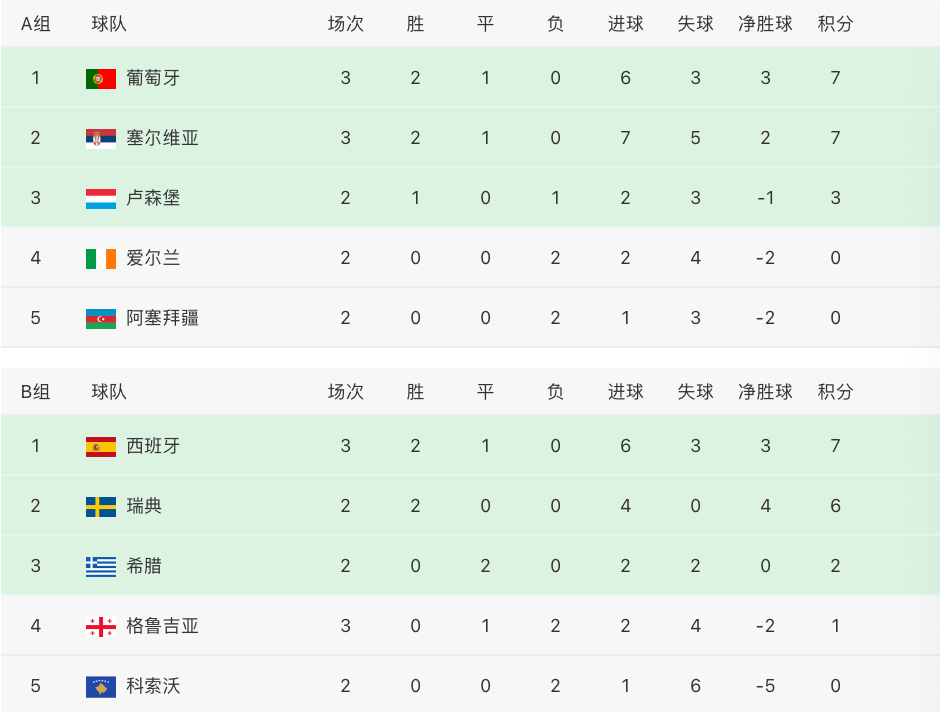Screen dimensions: 940x712
Task: Open the 塞尔维亚 team link
Action: click(x=162, y=138)
